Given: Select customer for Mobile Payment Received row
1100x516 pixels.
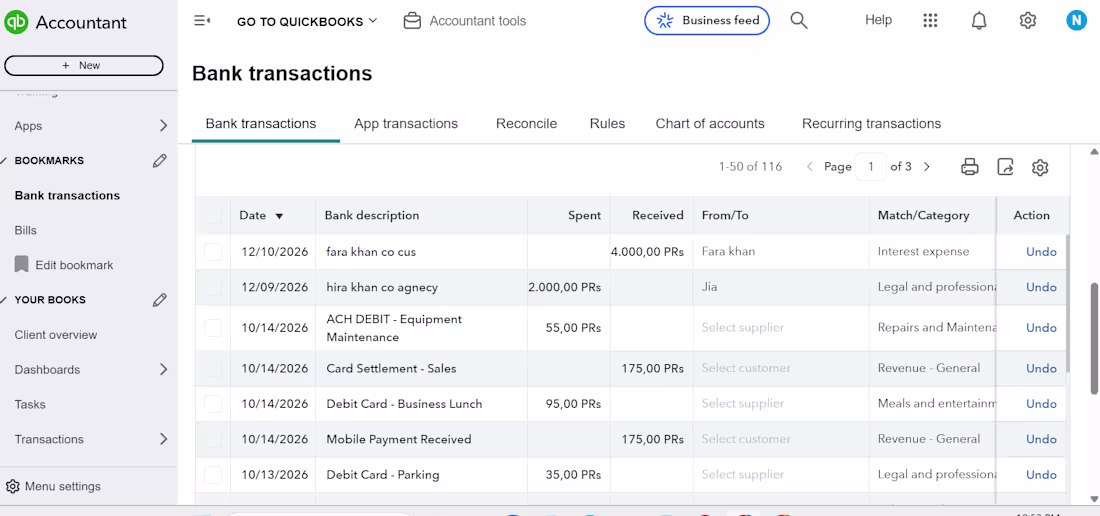Looking at the screenshot, I should coord(781,439).
